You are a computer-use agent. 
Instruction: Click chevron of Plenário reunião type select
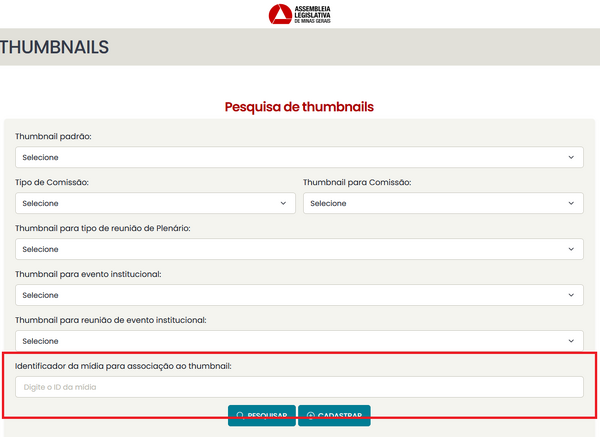[571, 249]
